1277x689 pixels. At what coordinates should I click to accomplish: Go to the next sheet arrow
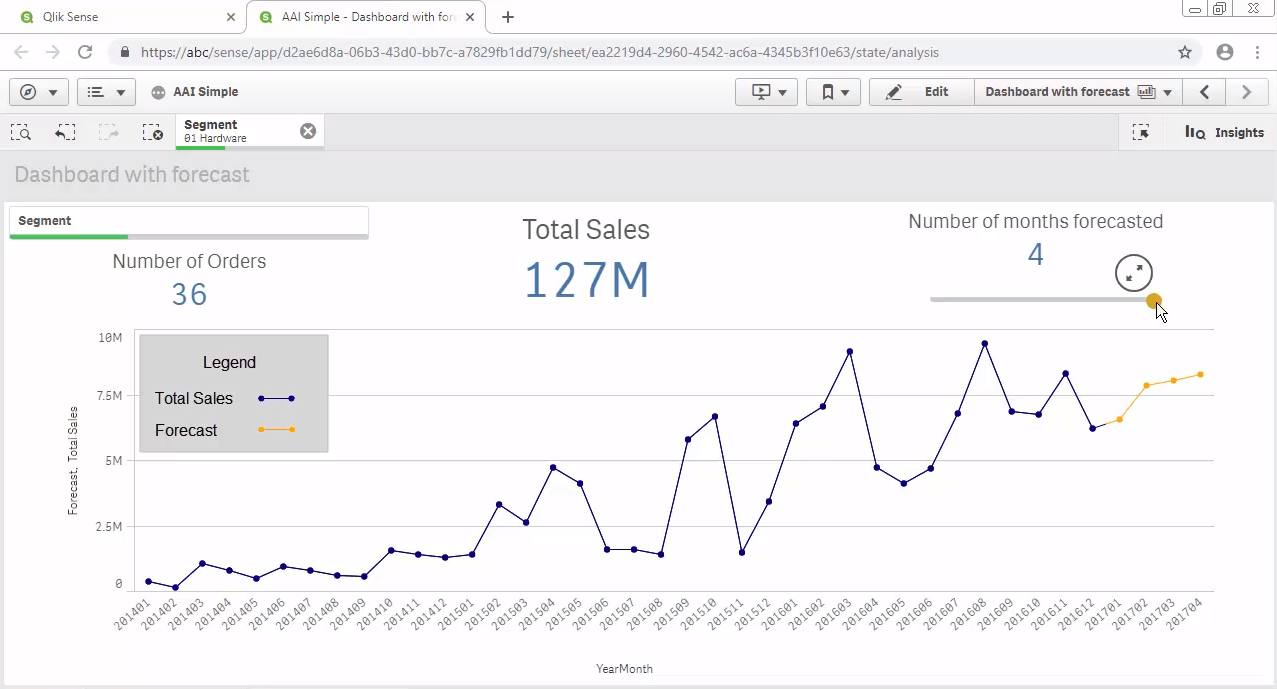click(1246, 92)
